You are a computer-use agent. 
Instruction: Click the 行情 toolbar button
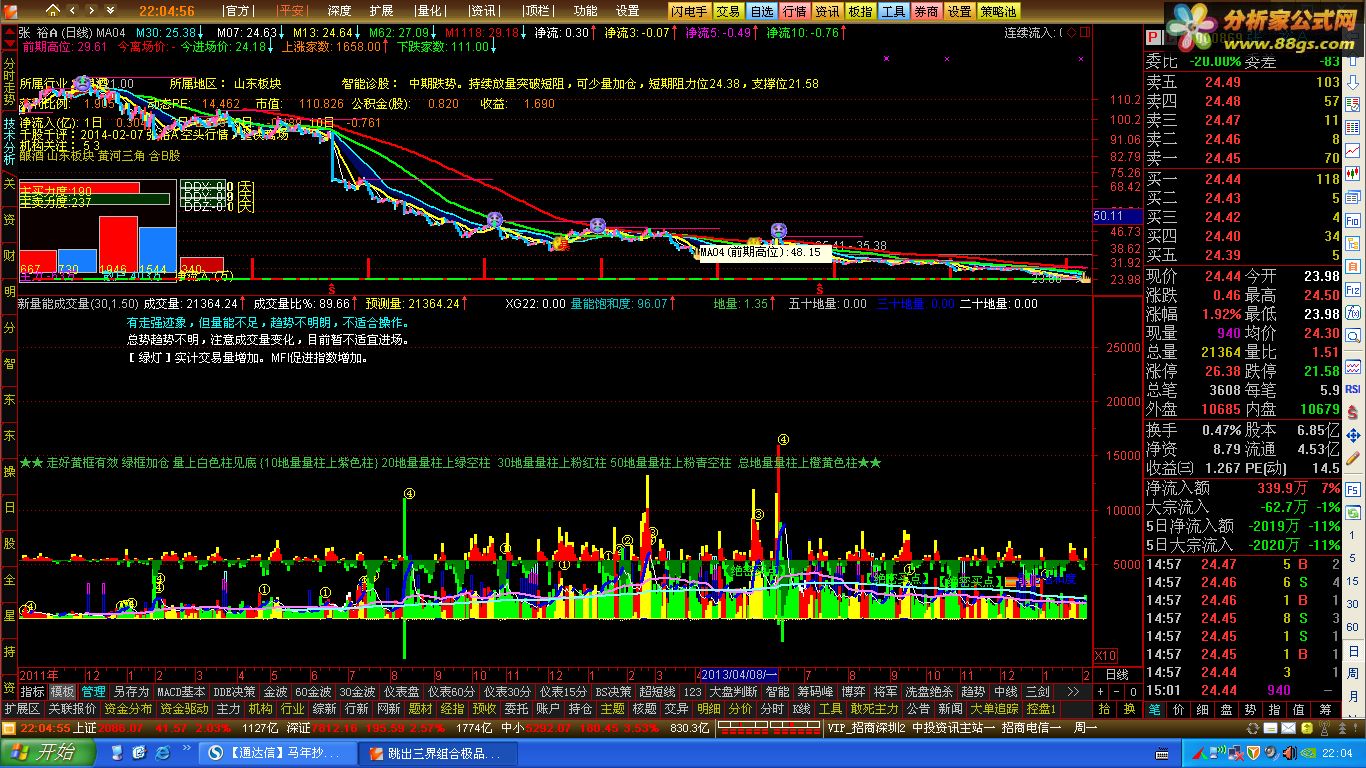pos(794,11)
